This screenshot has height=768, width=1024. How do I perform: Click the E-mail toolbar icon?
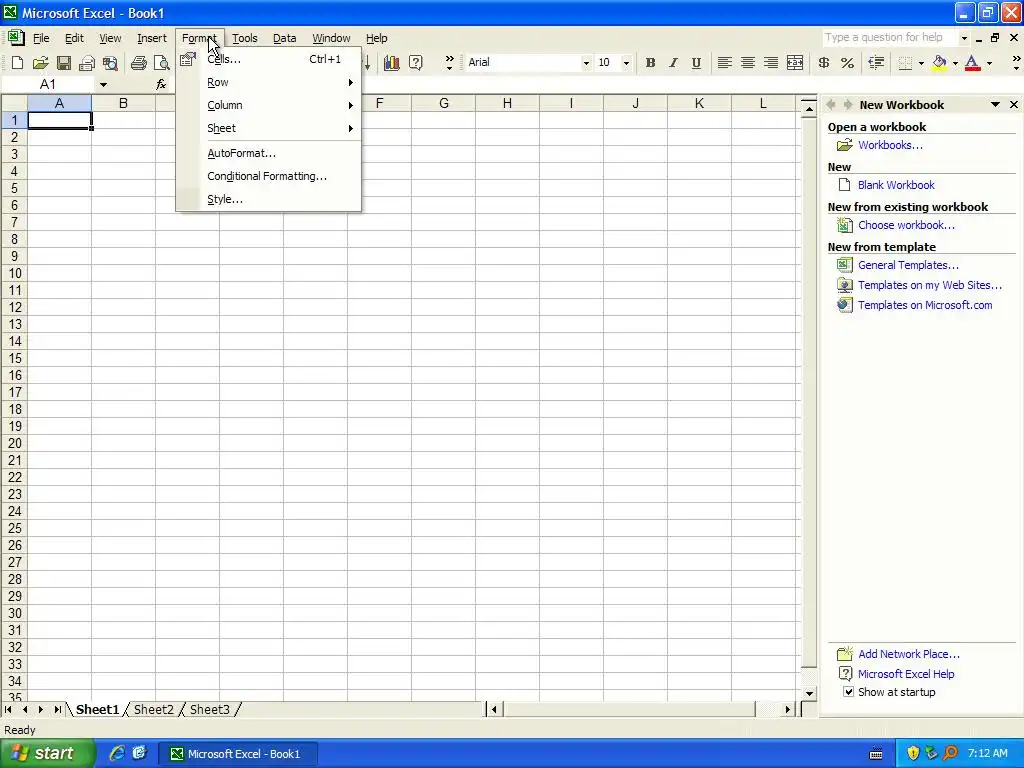click(87, 63)
